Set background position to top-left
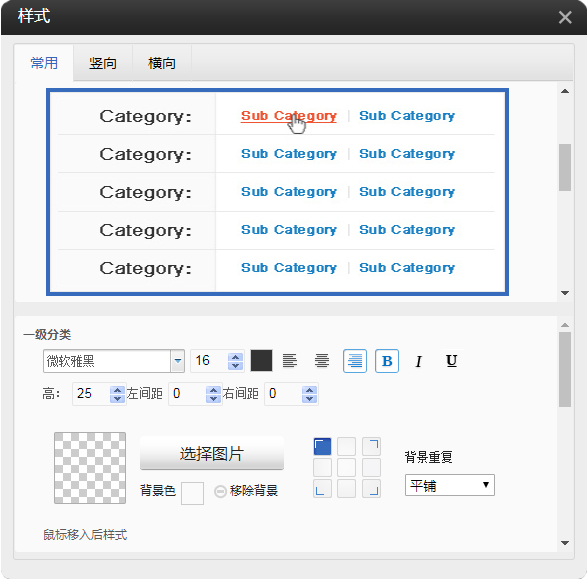Viewport: 587px width, 581px height. 322,446
